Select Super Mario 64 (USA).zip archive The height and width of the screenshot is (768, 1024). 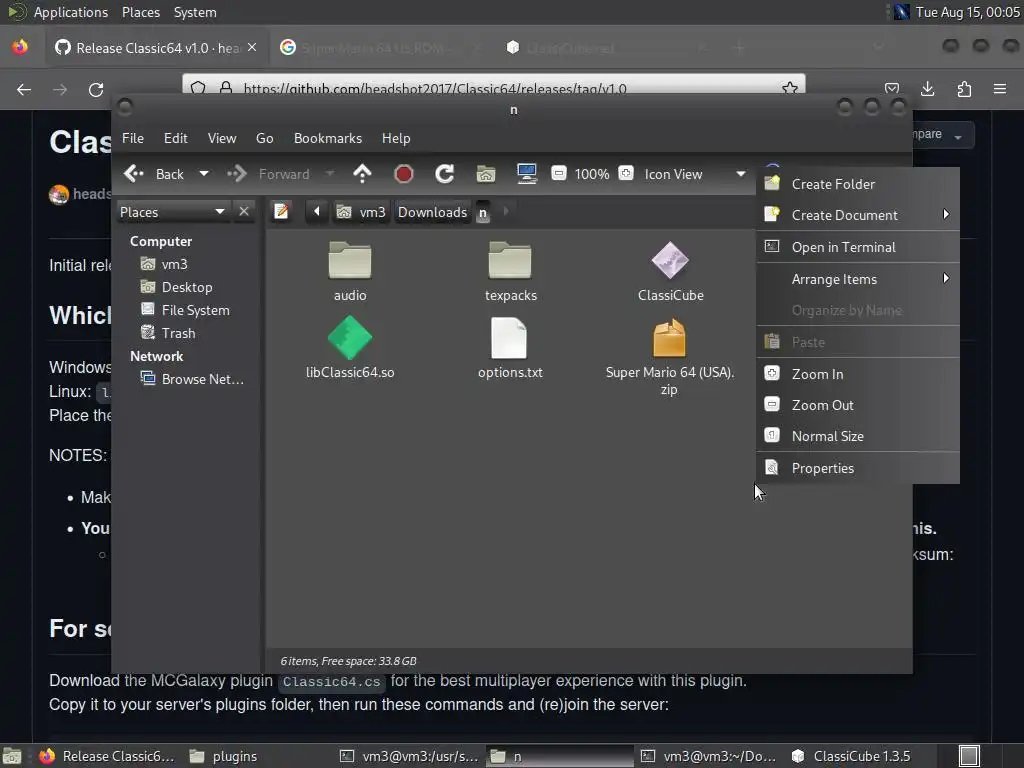tap(669, 356)
